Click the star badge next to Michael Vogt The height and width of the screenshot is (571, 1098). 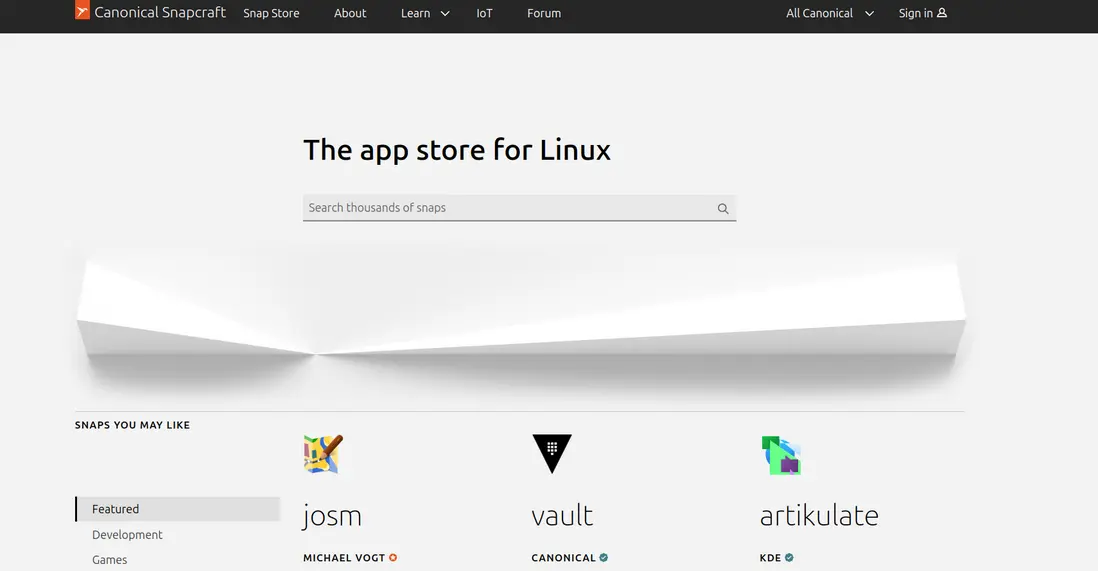(393, 558)
